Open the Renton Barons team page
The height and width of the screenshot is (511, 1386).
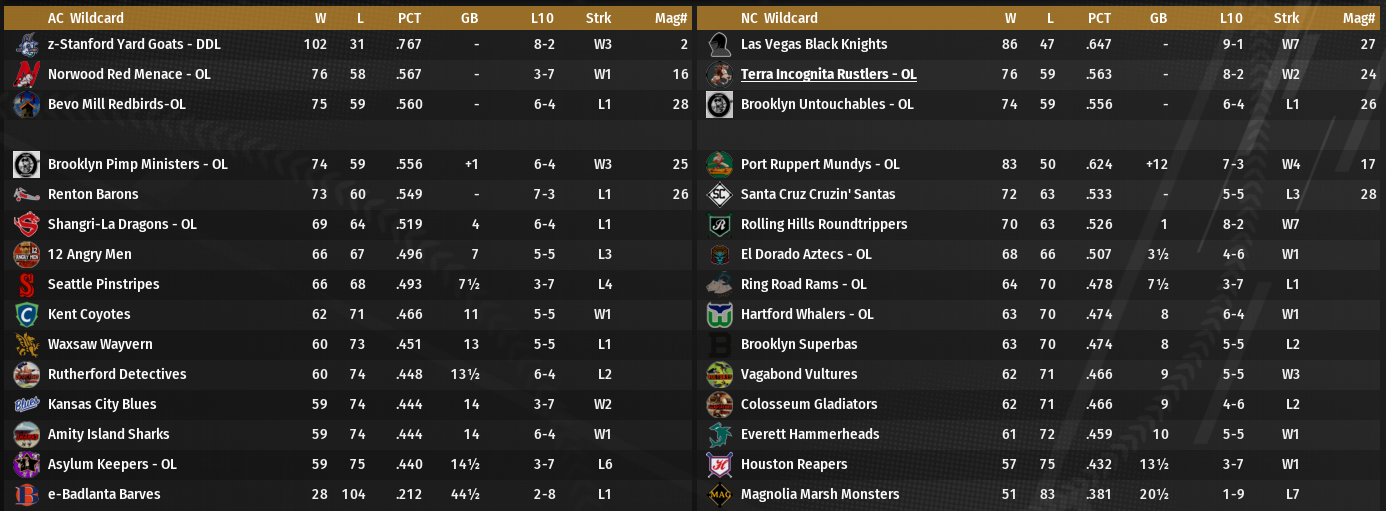[93, 195]
